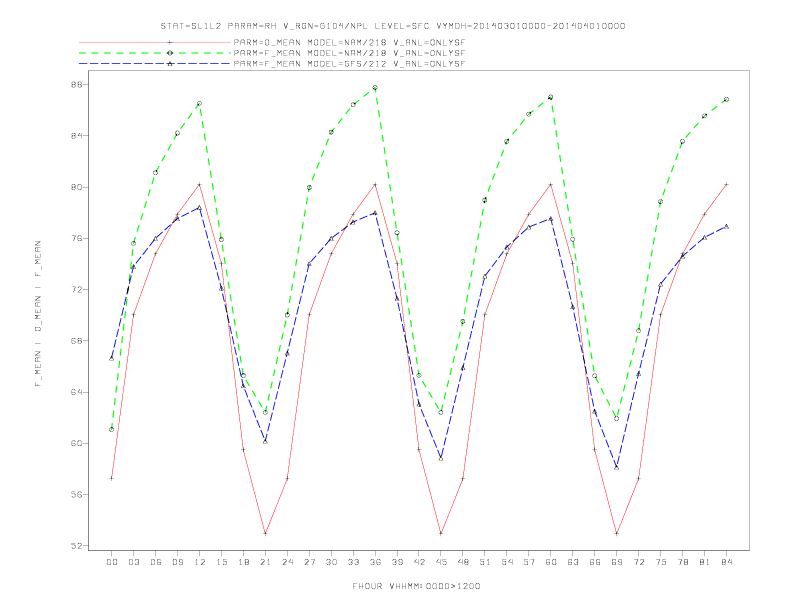The height and width of the screenshot is (612, 792).
Task: Click the x-axis tick label 24
Action: (x=287, y=562)
